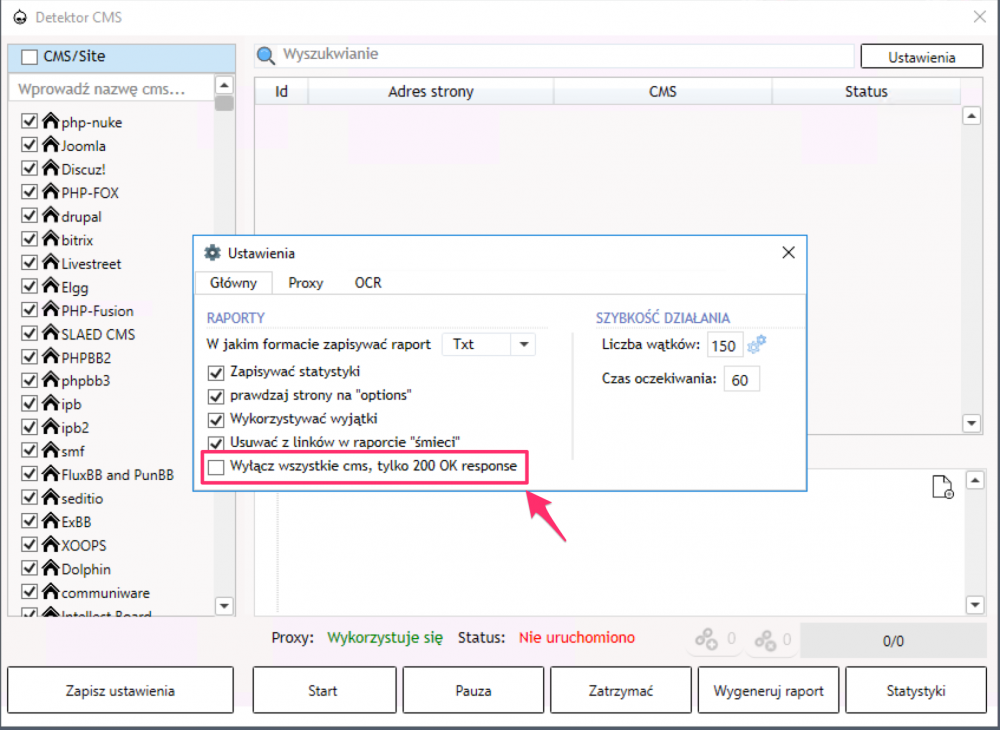1000x730 pixels.
Task: Click the house icon beside ipb2
Action: tap(50, 426)
